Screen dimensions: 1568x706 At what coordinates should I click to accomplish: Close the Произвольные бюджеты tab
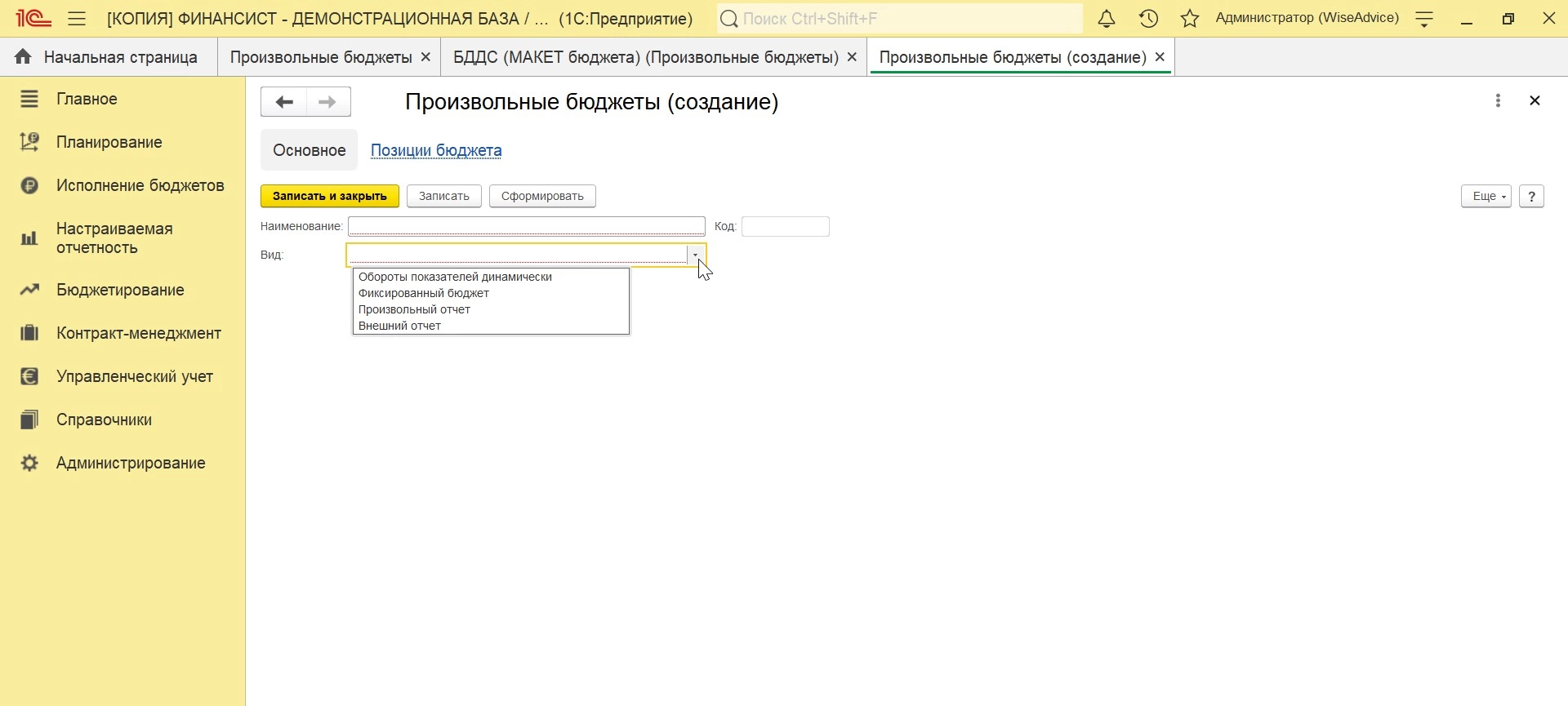425,57
